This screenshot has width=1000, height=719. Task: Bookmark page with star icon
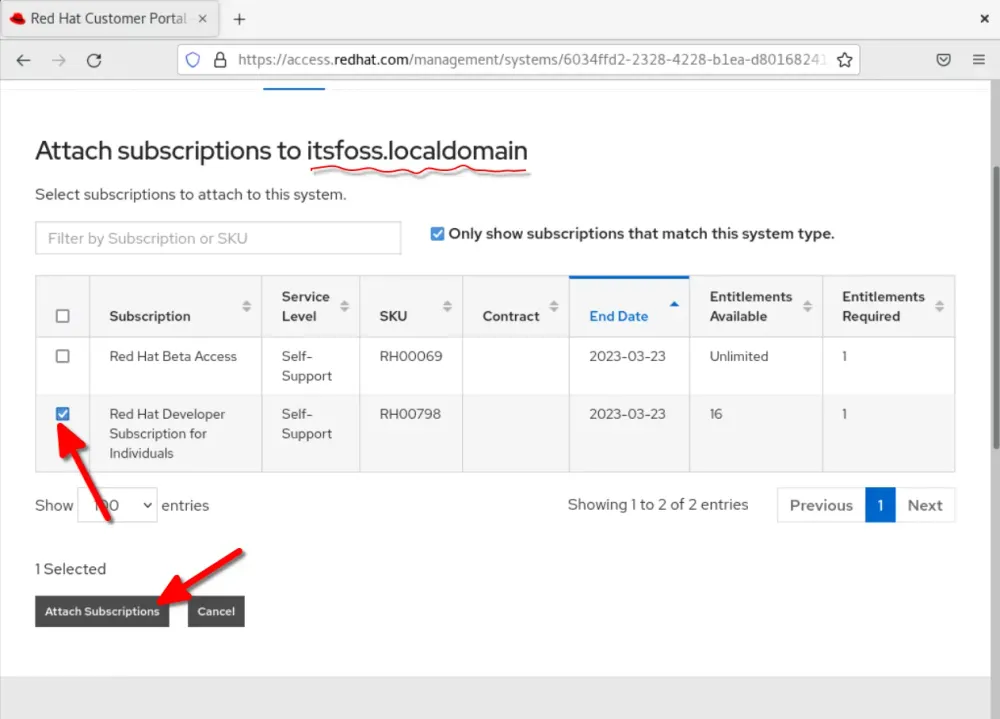pos(844,60)
